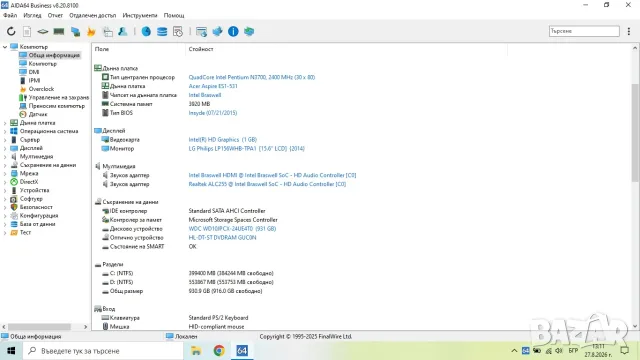640x360 pixels.
Task: Select the DMI tree item
Action: tap(34, 72)
